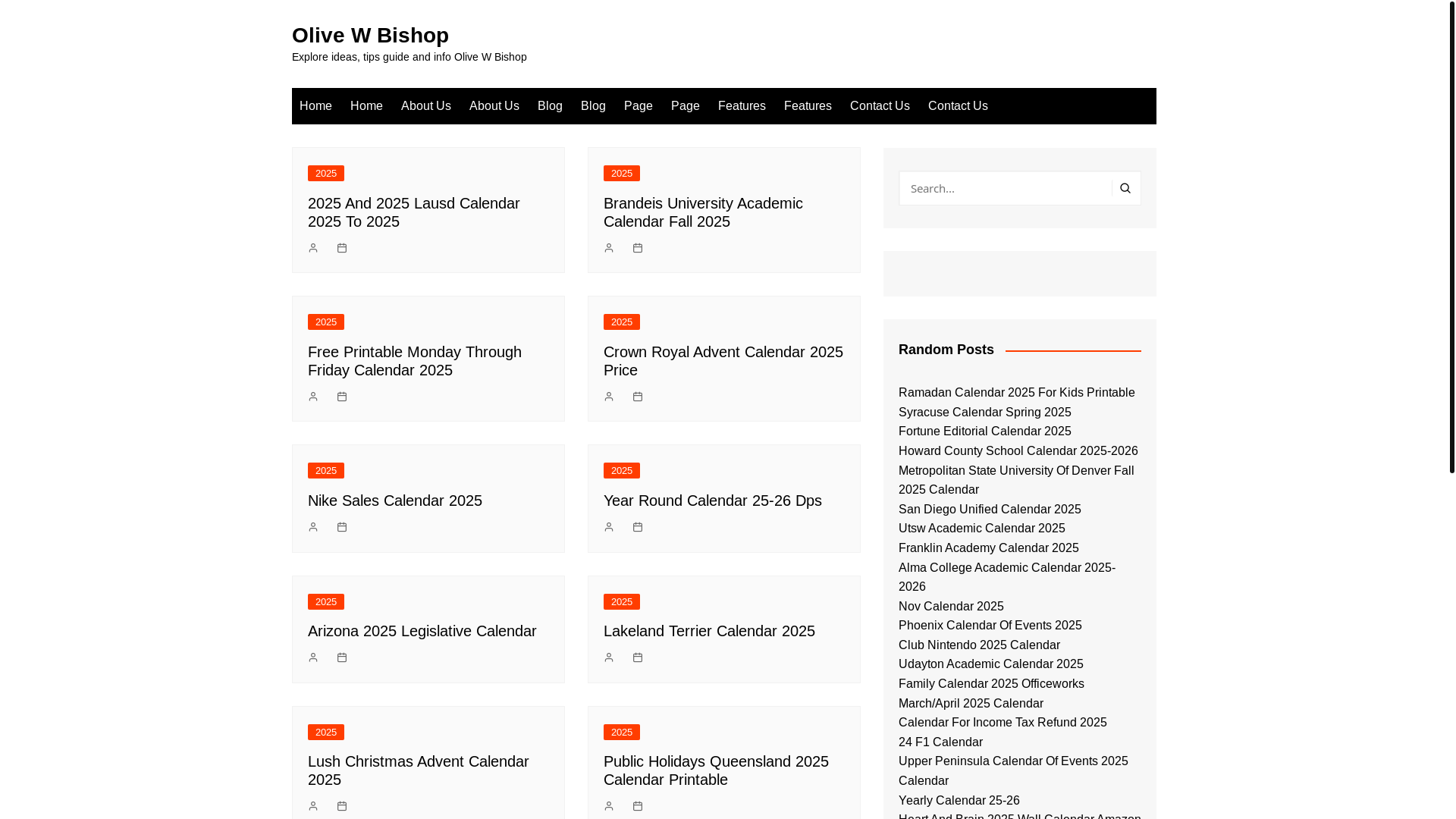Click date icon under Year Round Calendar post
This screenshot has height=819, width=1456.
pyautogui.click(x=638, y=527)
